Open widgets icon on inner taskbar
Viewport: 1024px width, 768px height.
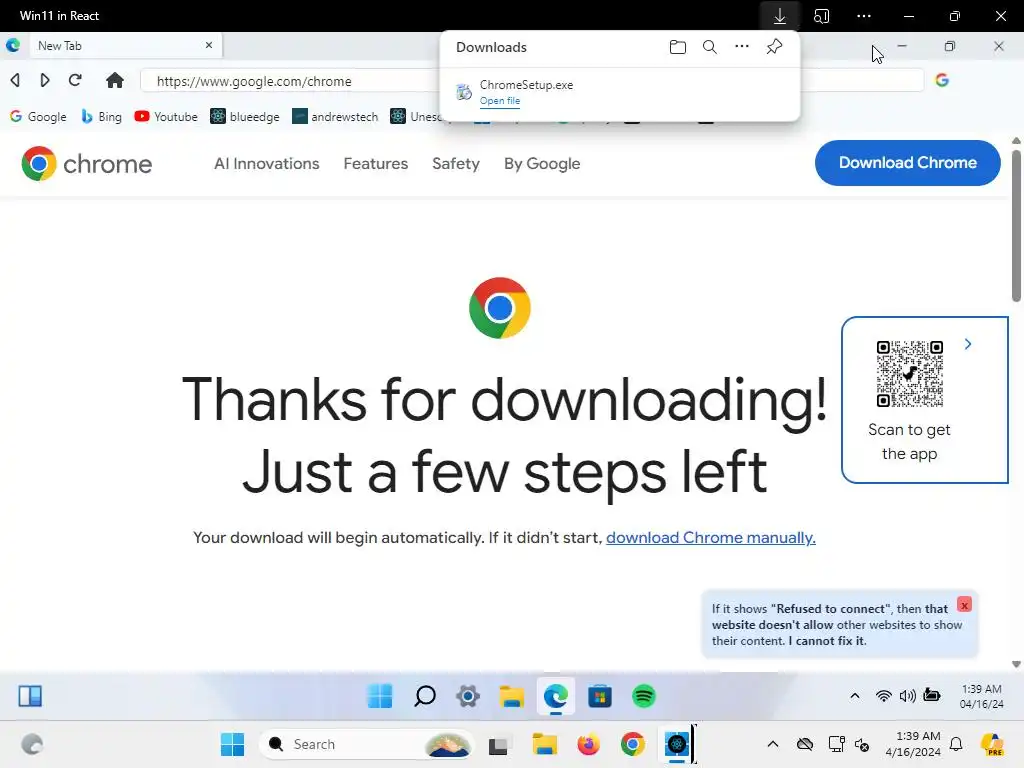(x=30, y=696)
